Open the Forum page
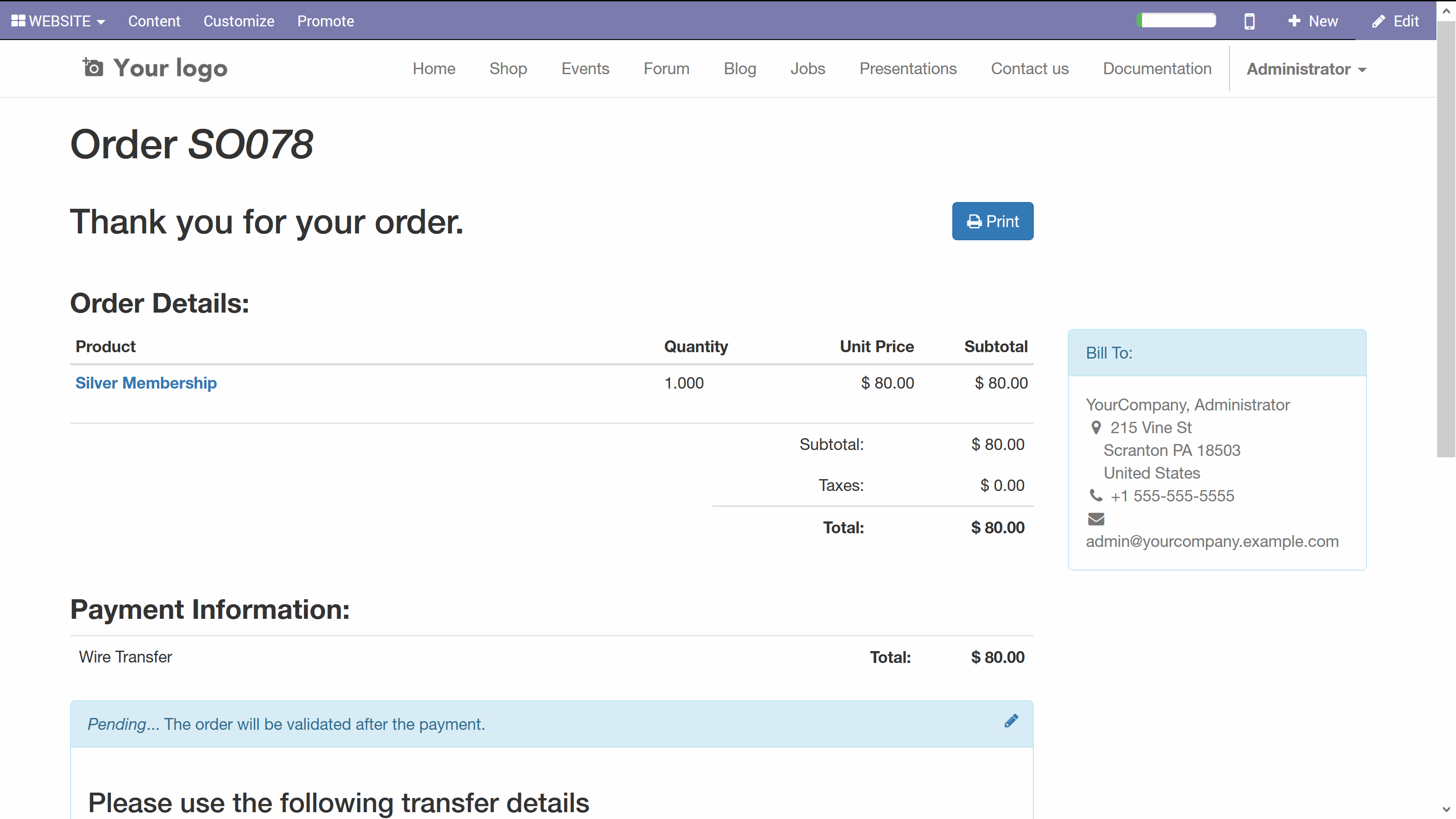The height and width of the screenshot is (819, 1456). 667,68
